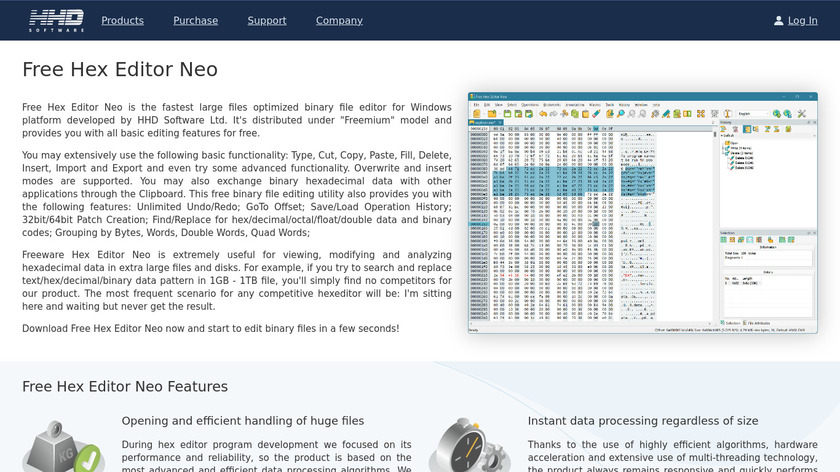Screen dimensions: 840x472
Task: Click the user profile icon
Action: click(778, 20)
